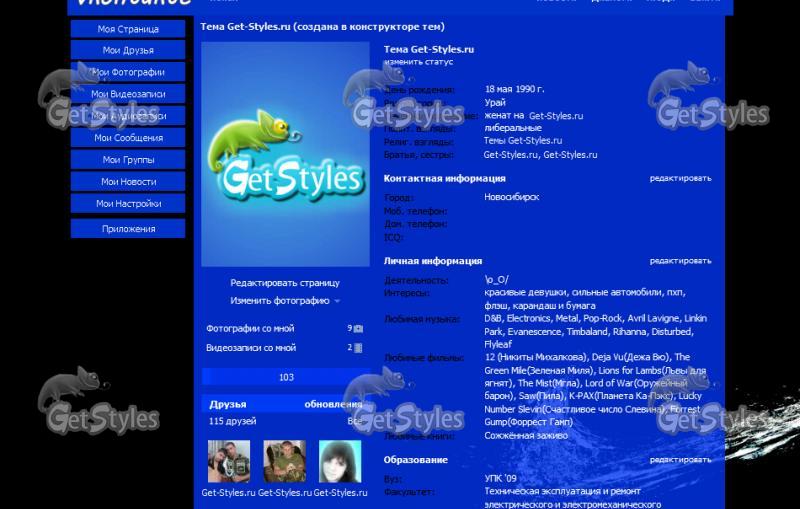Edit the Контактная информация section

tap(680, 178)
